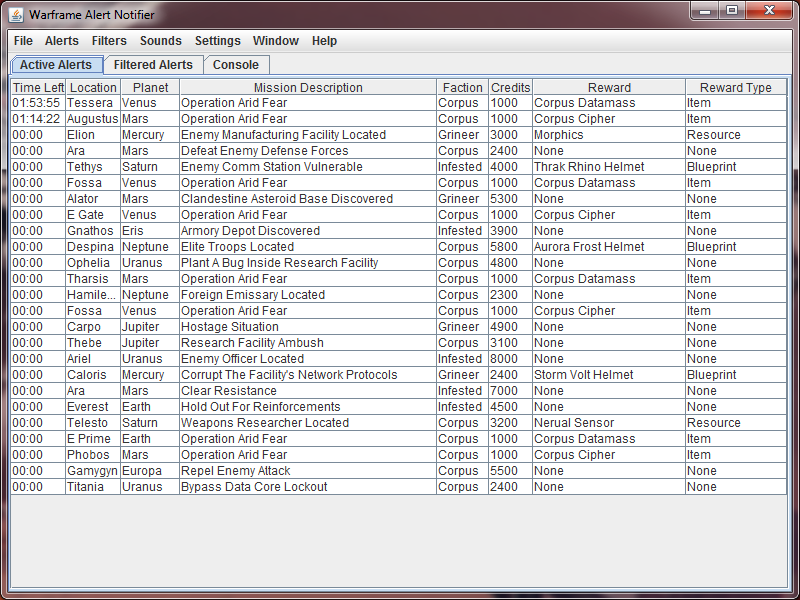The image size is (800, 600).
Task: Open the Help menu
Action: coord(324,41)
